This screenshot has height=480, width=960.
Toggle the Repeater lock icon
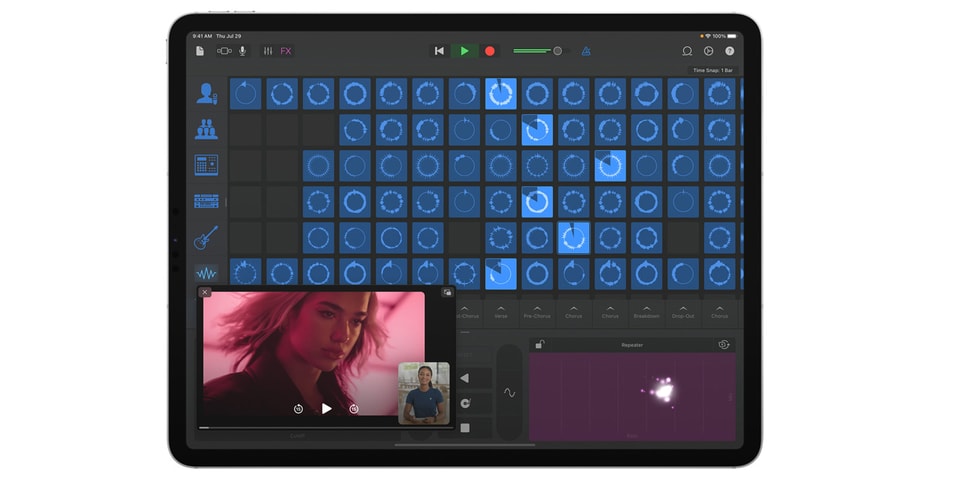click(x=540, y=345)
